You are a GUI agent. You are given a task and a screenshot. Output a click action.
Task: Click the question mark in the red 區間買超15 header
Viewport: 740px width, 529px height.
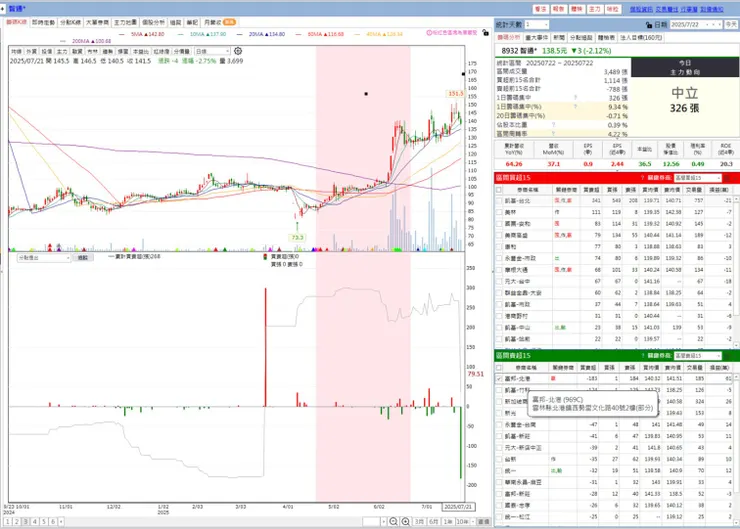[x=642, y=178]
